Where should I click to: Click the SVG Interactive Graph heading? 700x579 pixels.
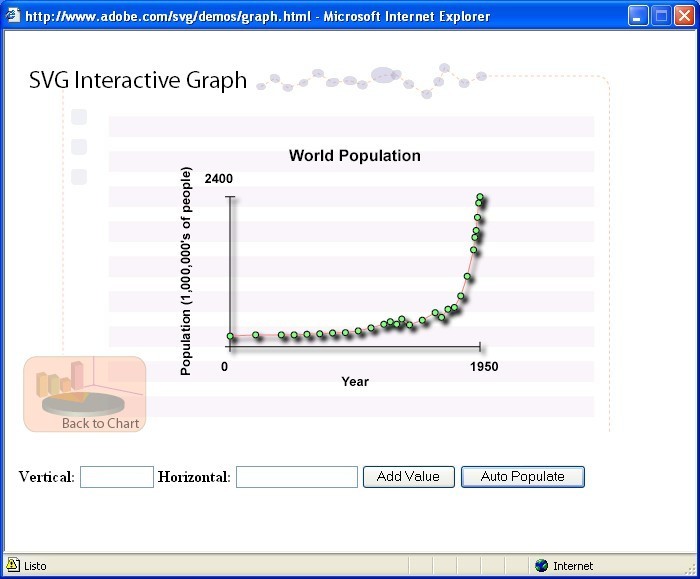[x=138, y=81]
